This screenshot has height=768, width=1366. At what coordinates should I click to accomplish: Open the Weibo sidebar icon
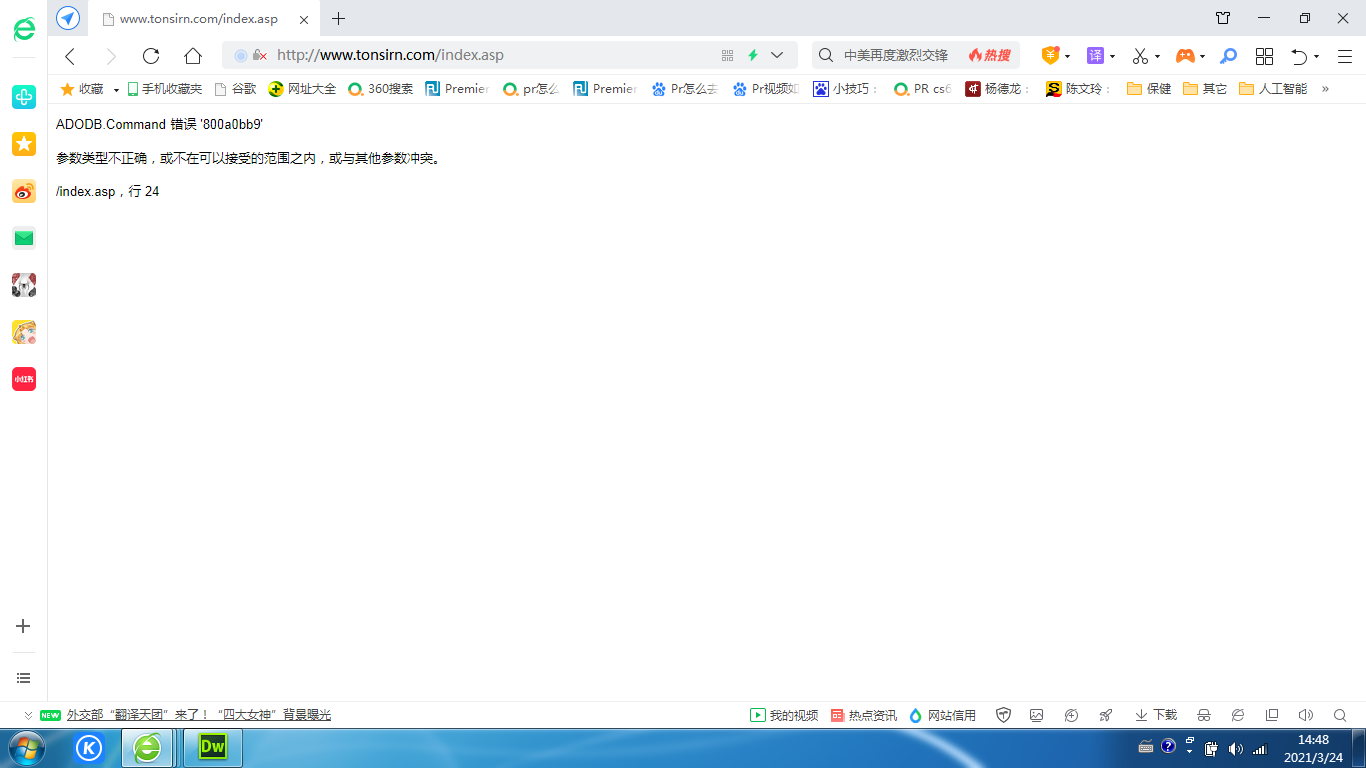click(24, 192)
